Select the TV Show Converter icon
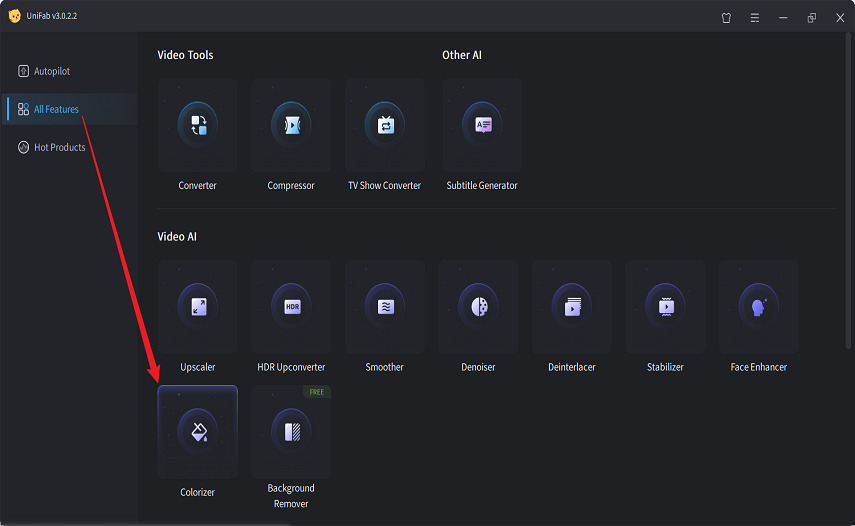Screen dimensions: 855x526 click(385, 126)
